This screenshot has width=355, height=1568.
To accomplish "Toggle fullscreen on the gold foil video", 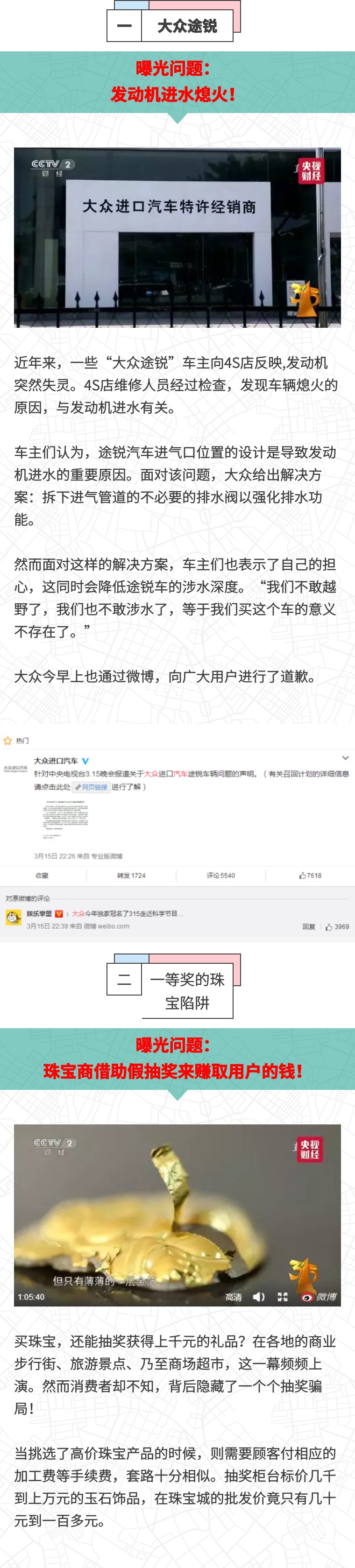I will click(283, 1297).
